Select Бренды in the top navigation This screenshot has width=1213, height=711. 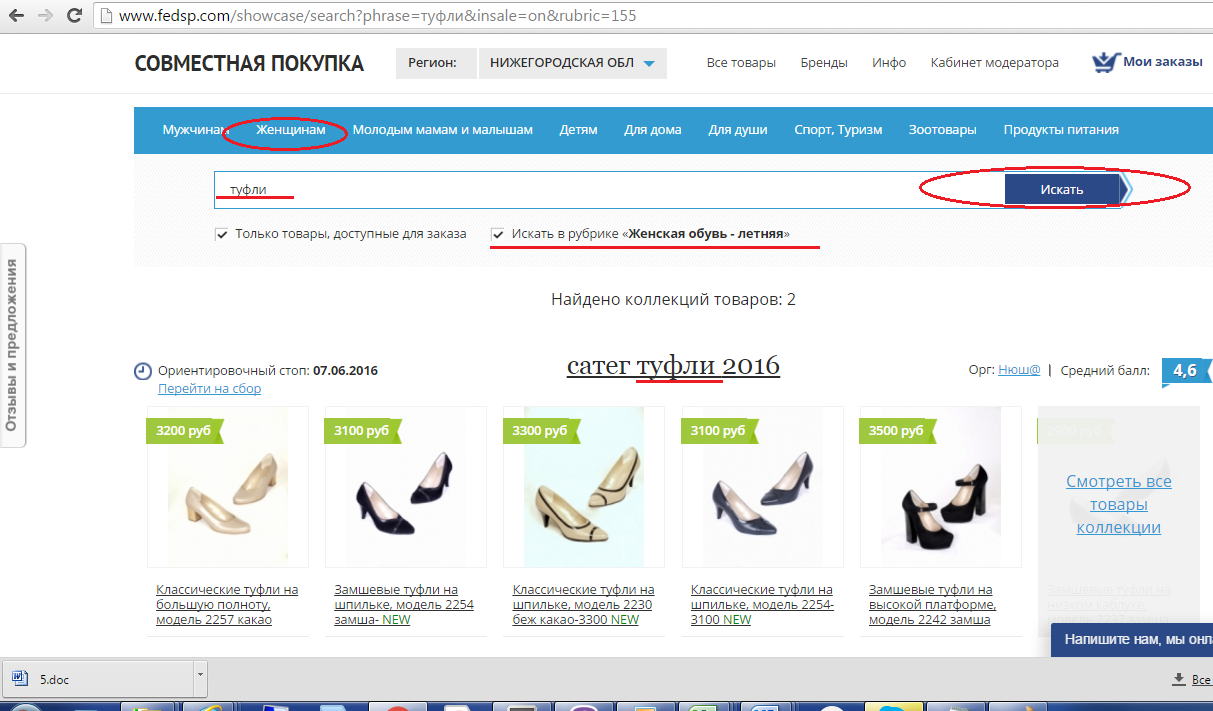pyautogui.click(x=824, y=63)
